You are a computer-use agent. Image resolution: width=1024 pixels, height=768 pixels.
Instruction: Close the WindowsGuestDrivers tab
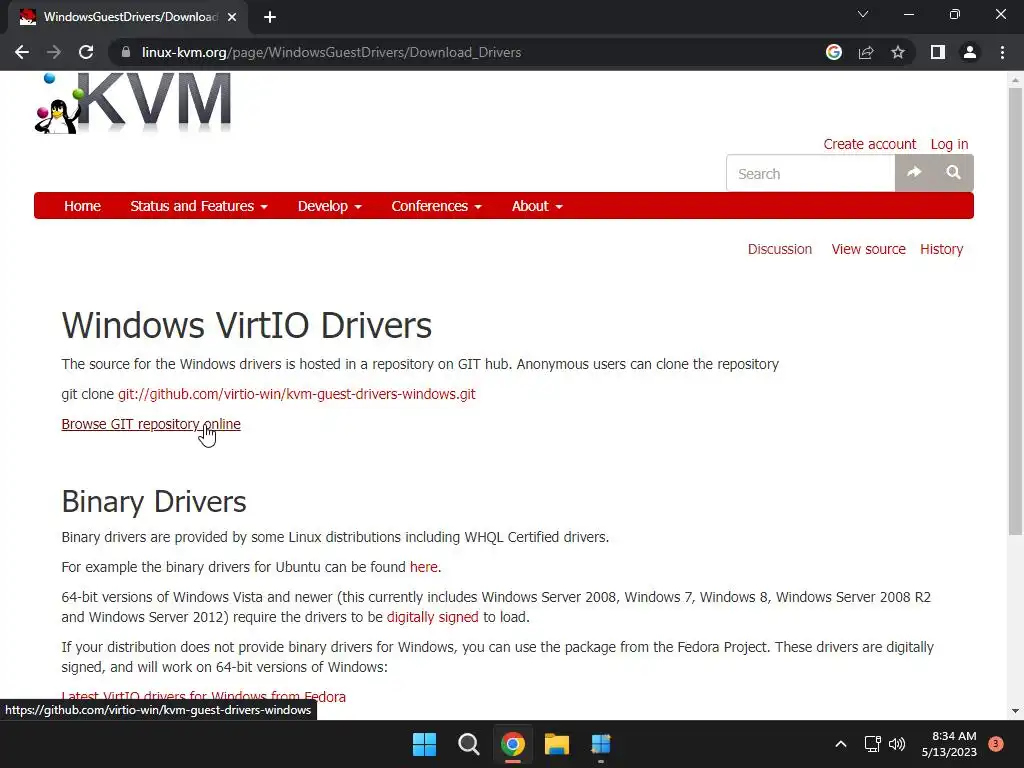(232, 17)
